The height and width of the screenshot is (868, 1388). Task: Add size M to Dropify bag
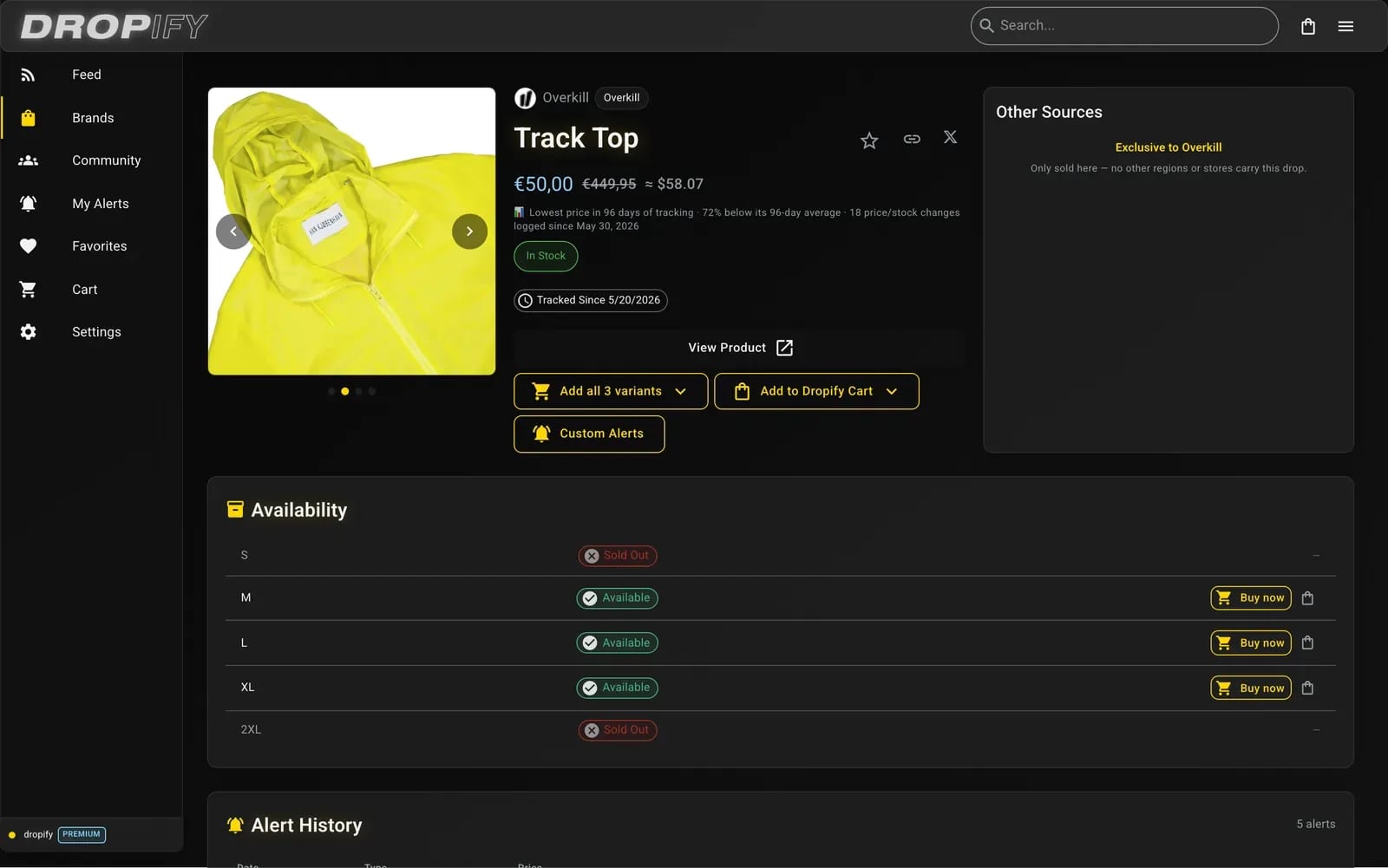tap(1308, 597)
